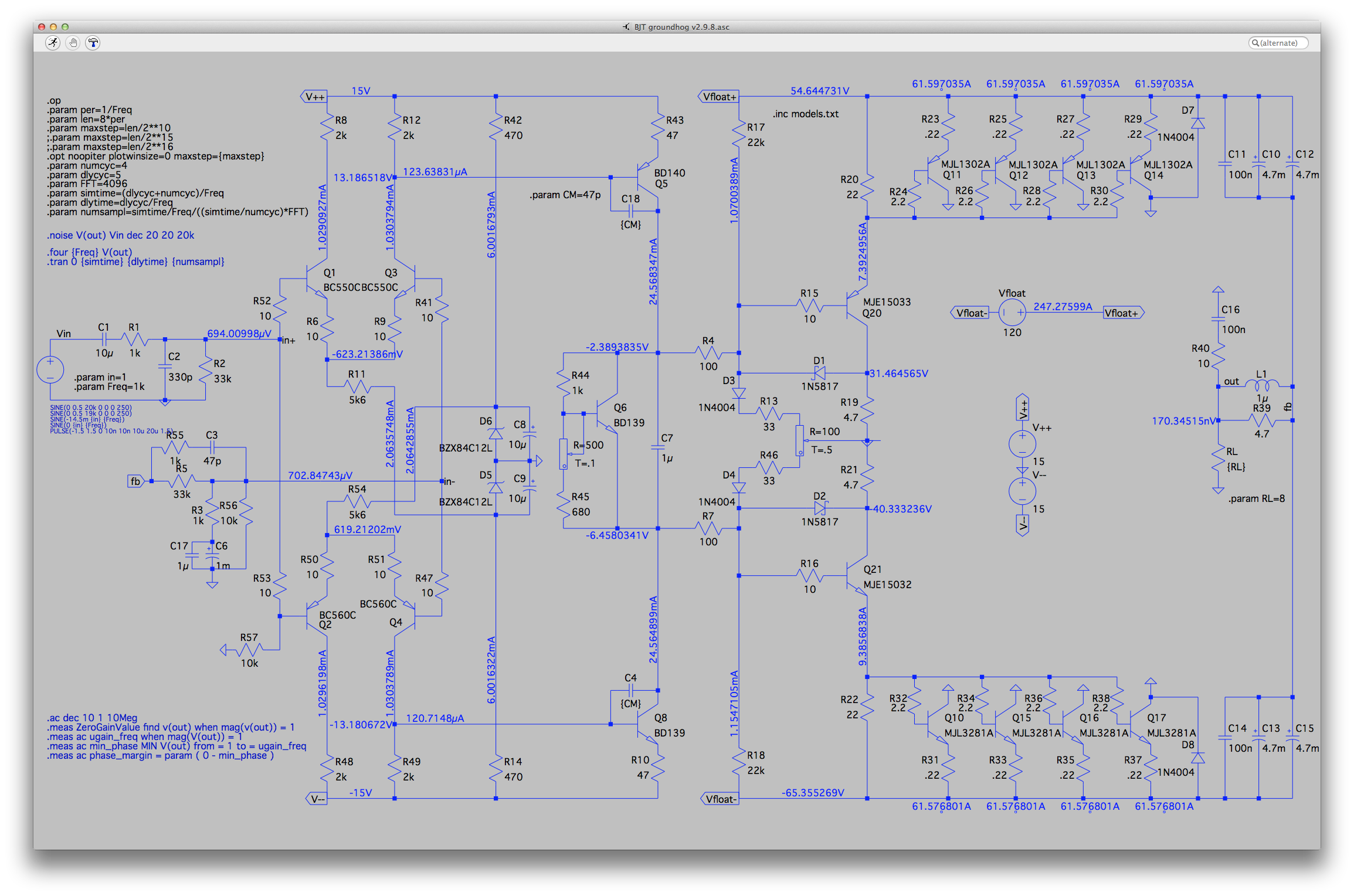Click the 31.464565V node voltage
The height and width of the screenshot is (896, 1354).
(x=898, y=374)
